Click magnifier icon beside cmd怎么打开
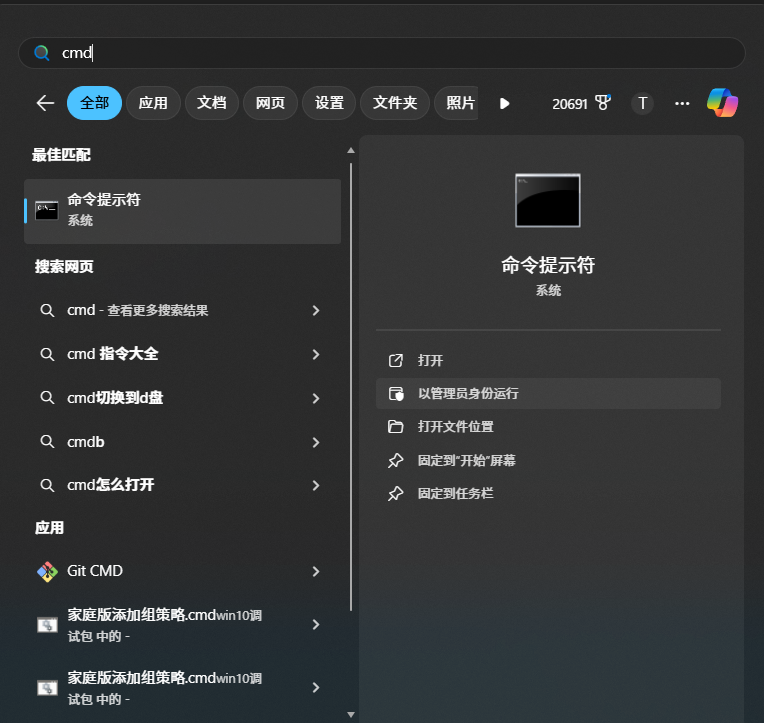 coord(47,485)
